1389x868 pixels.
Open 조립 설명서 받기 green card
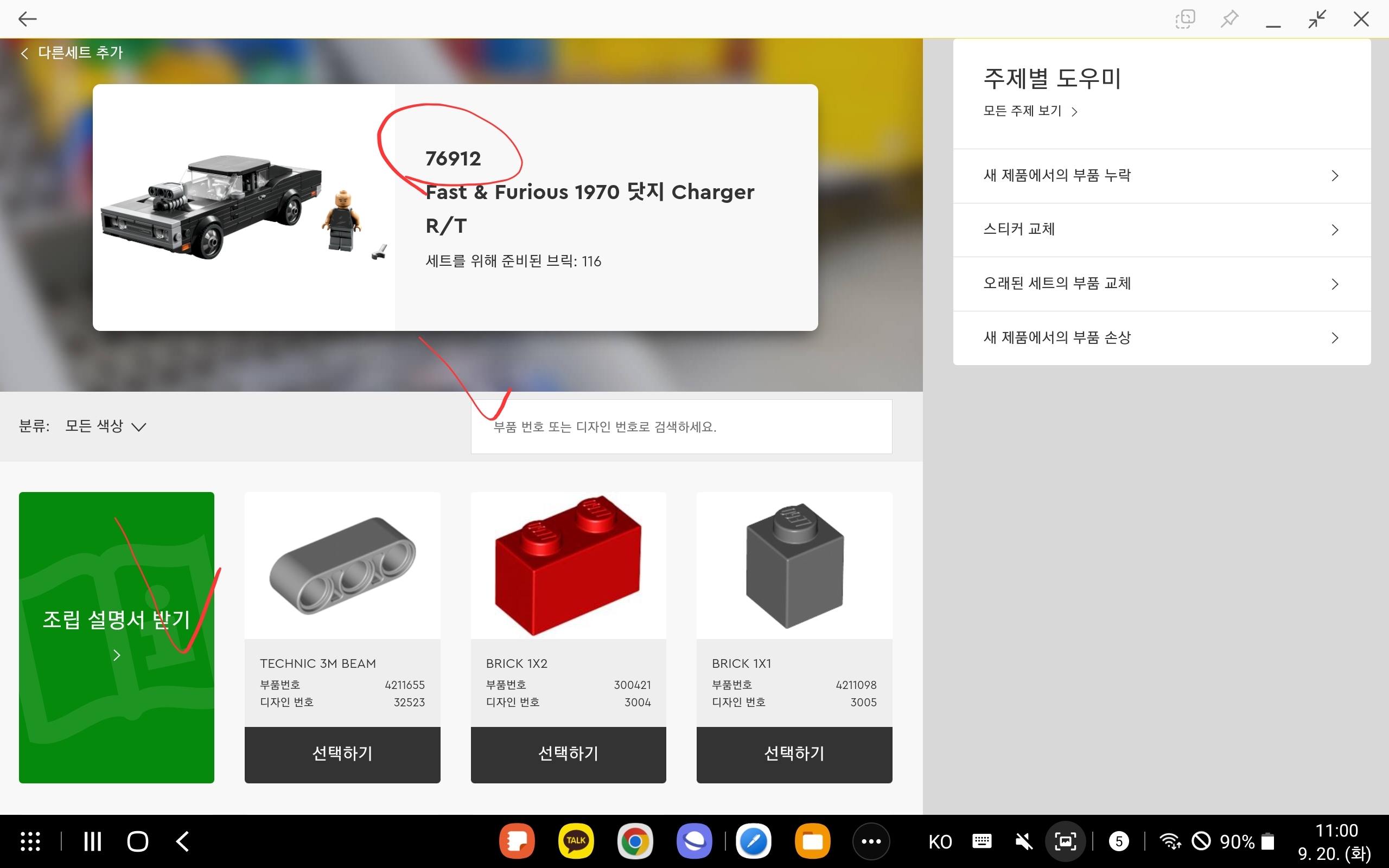coord(117,637)
